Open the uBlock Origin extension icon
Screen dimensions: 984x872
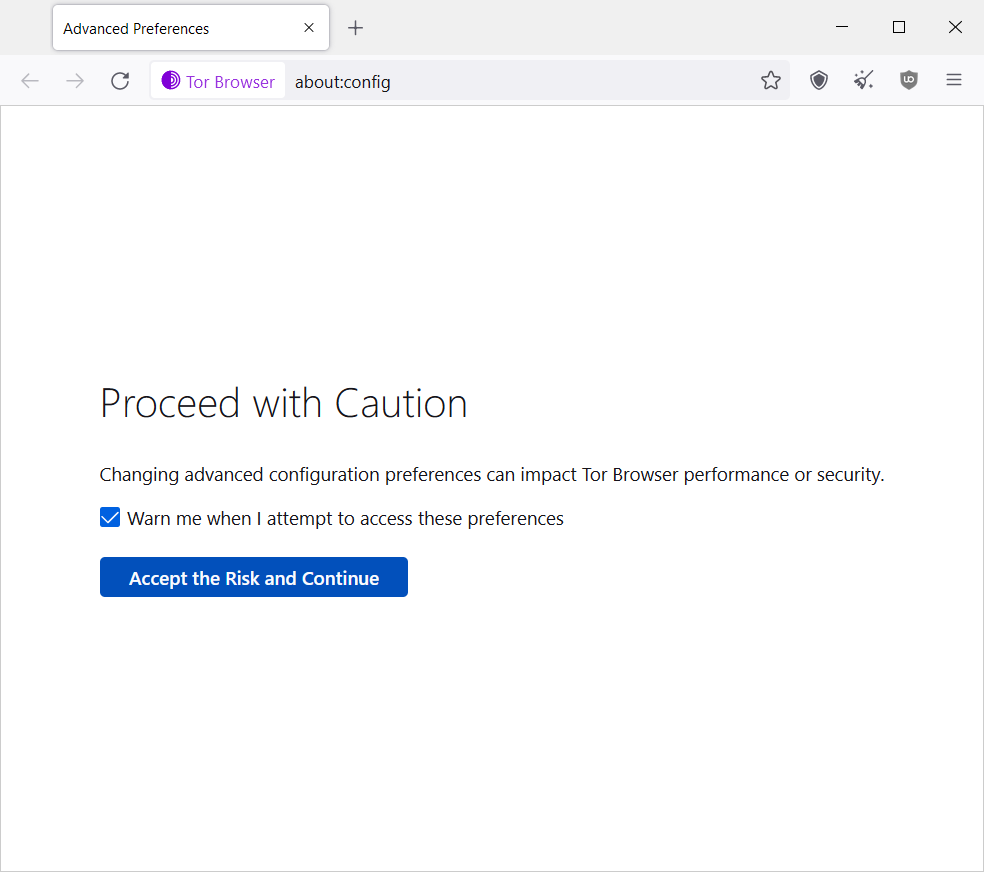pyautogui.click(x=909, y=80)
